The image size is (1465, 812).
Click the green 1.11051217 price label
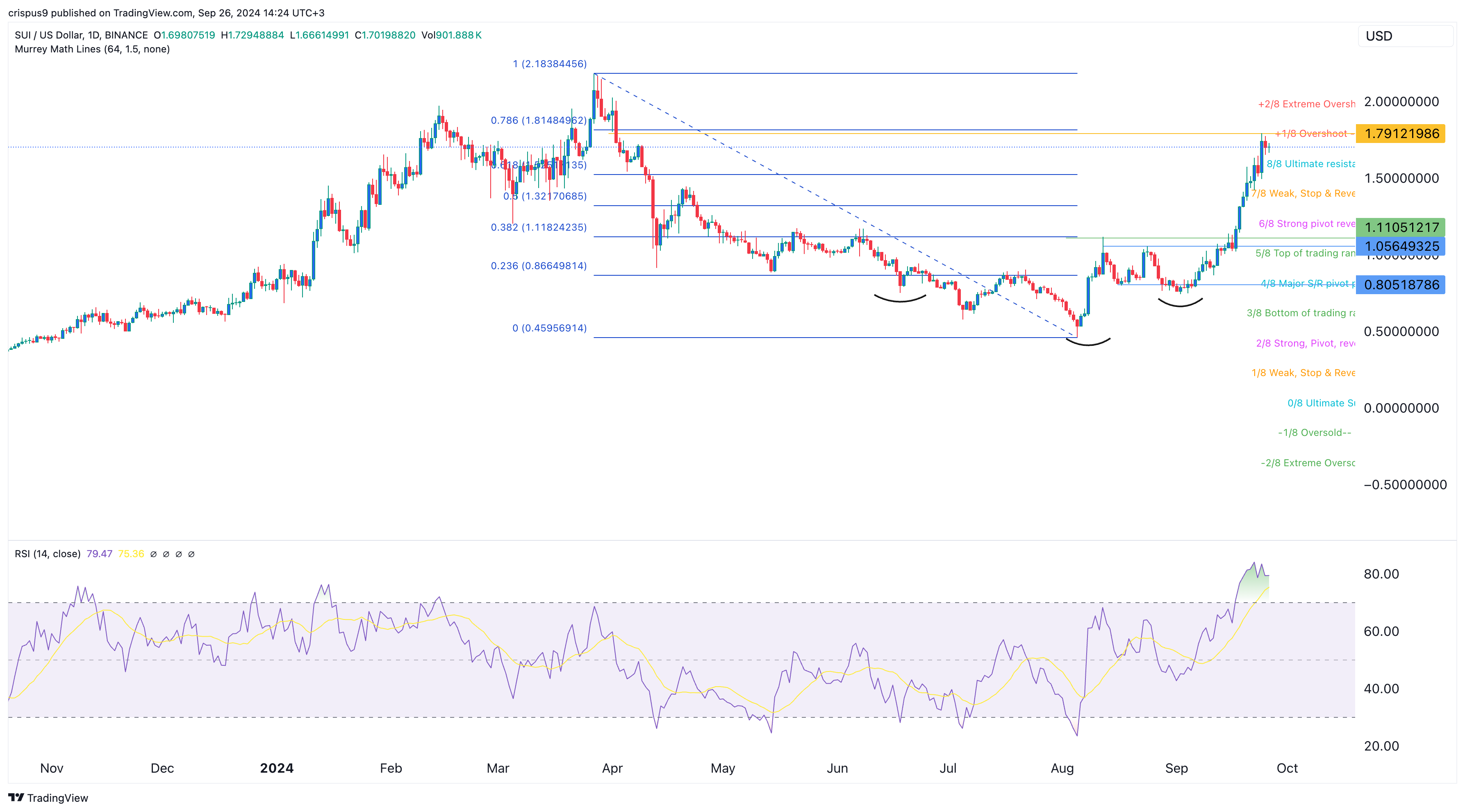pyautogui.click(x=1400, y=227)
